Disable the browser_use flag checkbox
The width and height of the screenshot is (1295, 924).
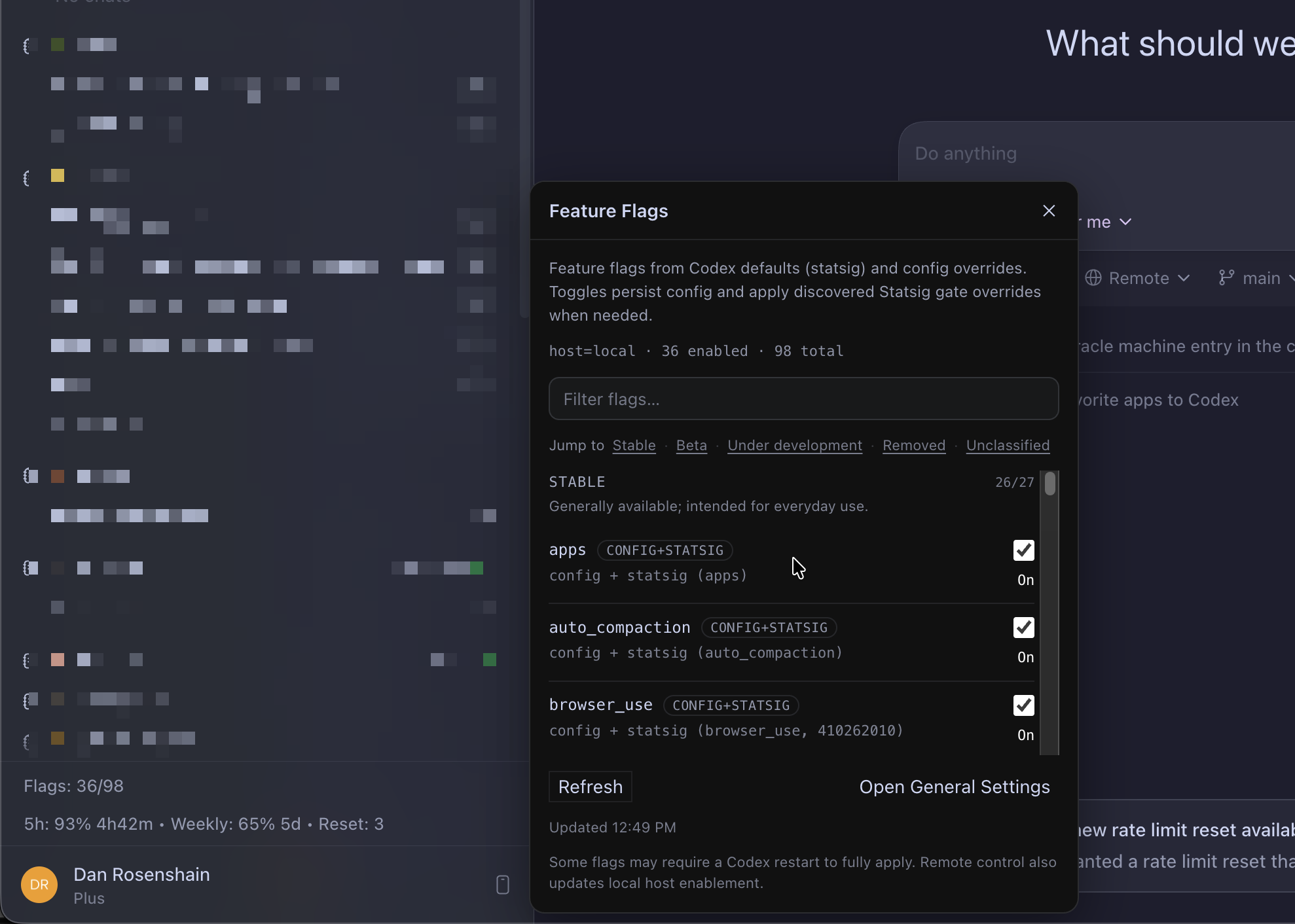point(1023,705)
